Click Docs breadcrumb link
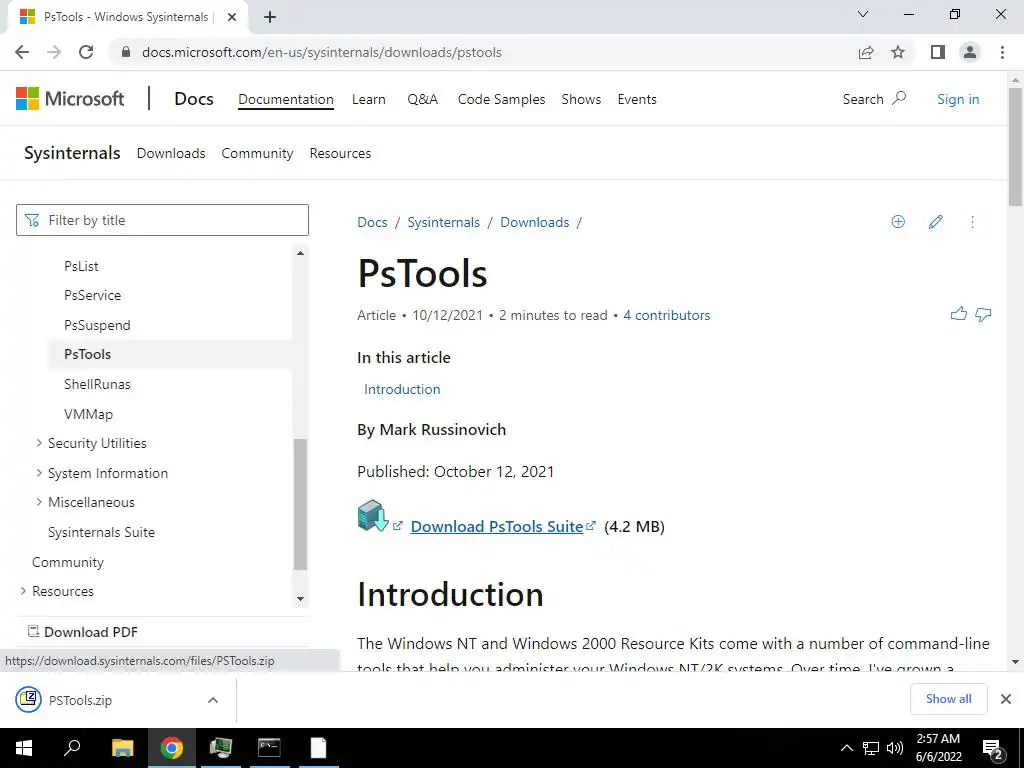This screenshot has height=768, width=1024. pyautogui.click(x=372, y=222)
